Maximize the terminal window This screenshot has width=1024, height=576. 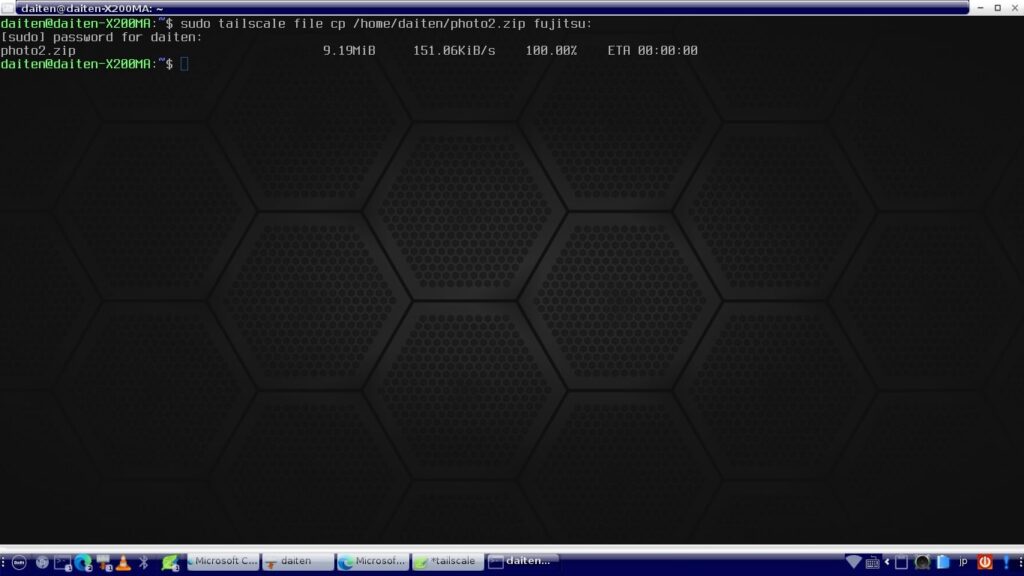(x=997, y=7)
